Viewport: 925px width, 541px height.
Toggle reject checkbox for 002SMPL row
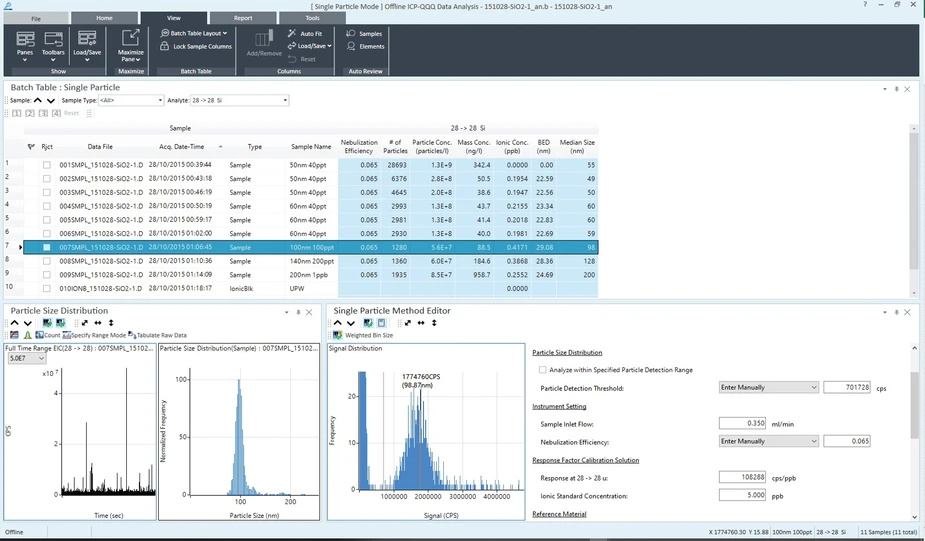point(47,179)
